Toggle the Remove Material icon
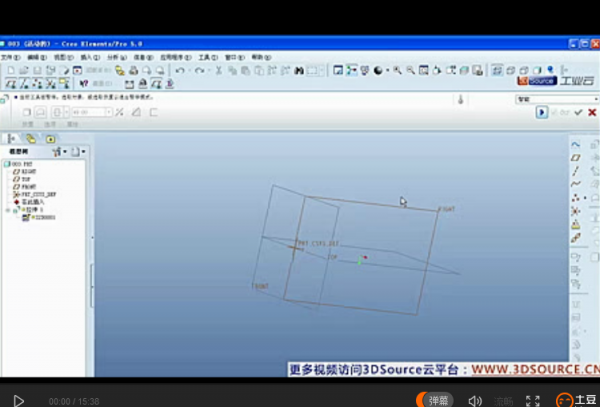 (x=137, y=112)
